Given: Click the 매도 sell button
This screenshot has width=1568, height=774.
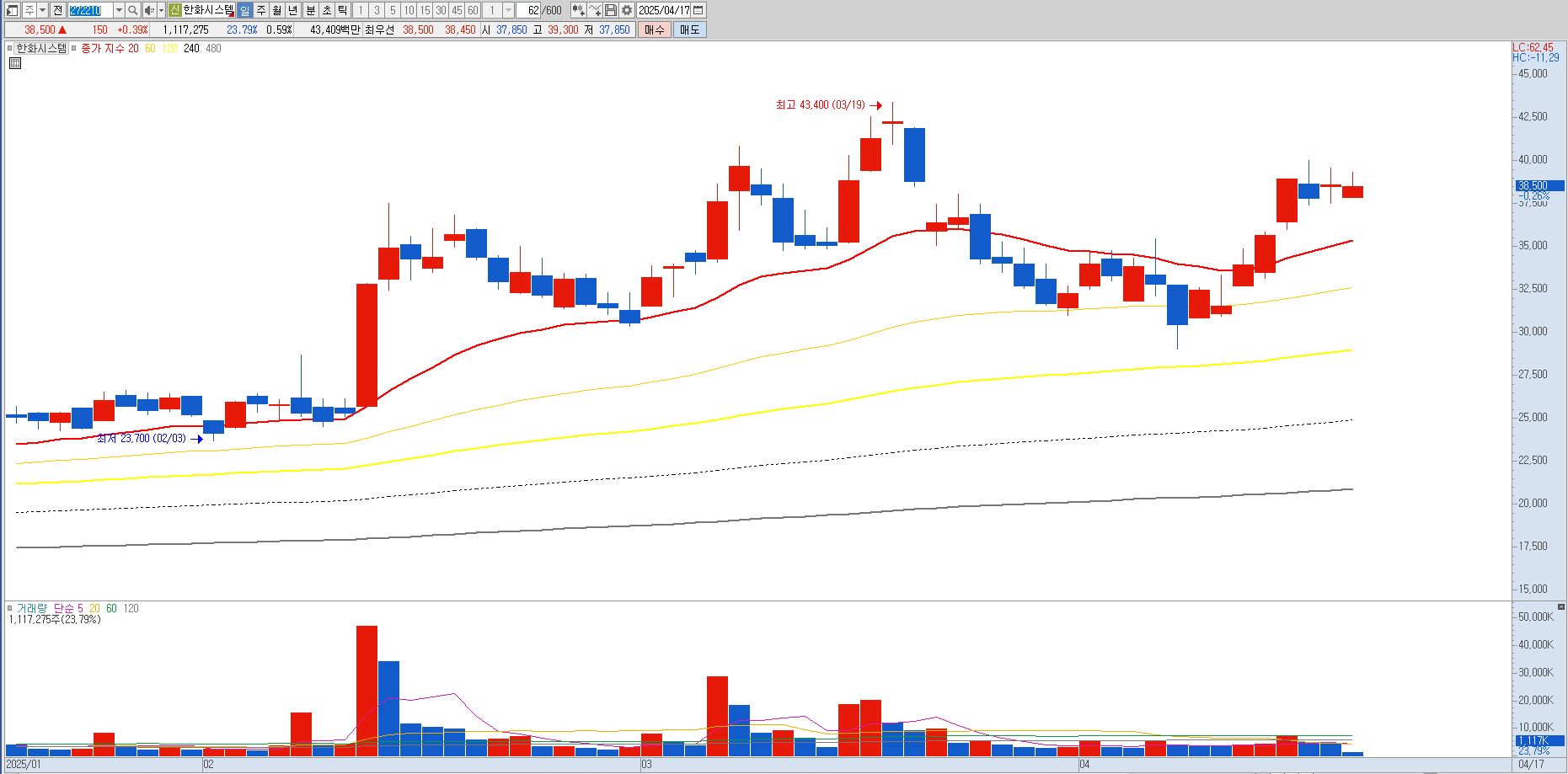Looking at the screenshot, I should point(689,29).
